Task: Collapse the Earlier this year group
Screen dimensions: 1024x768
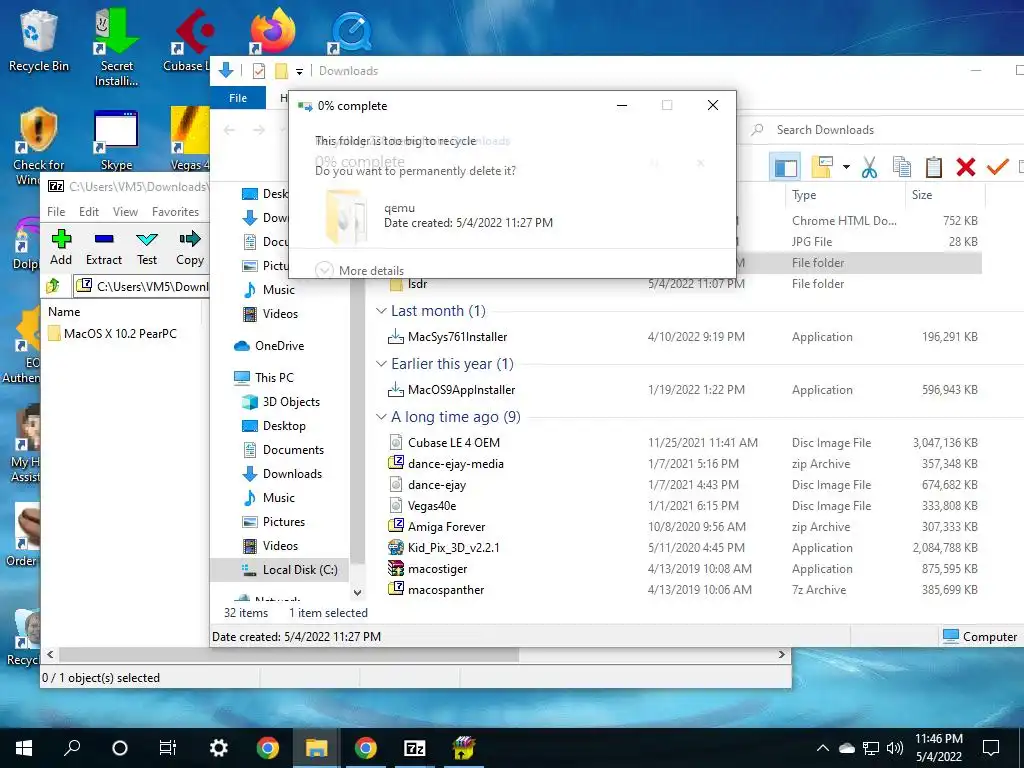Action: (381, 364)
